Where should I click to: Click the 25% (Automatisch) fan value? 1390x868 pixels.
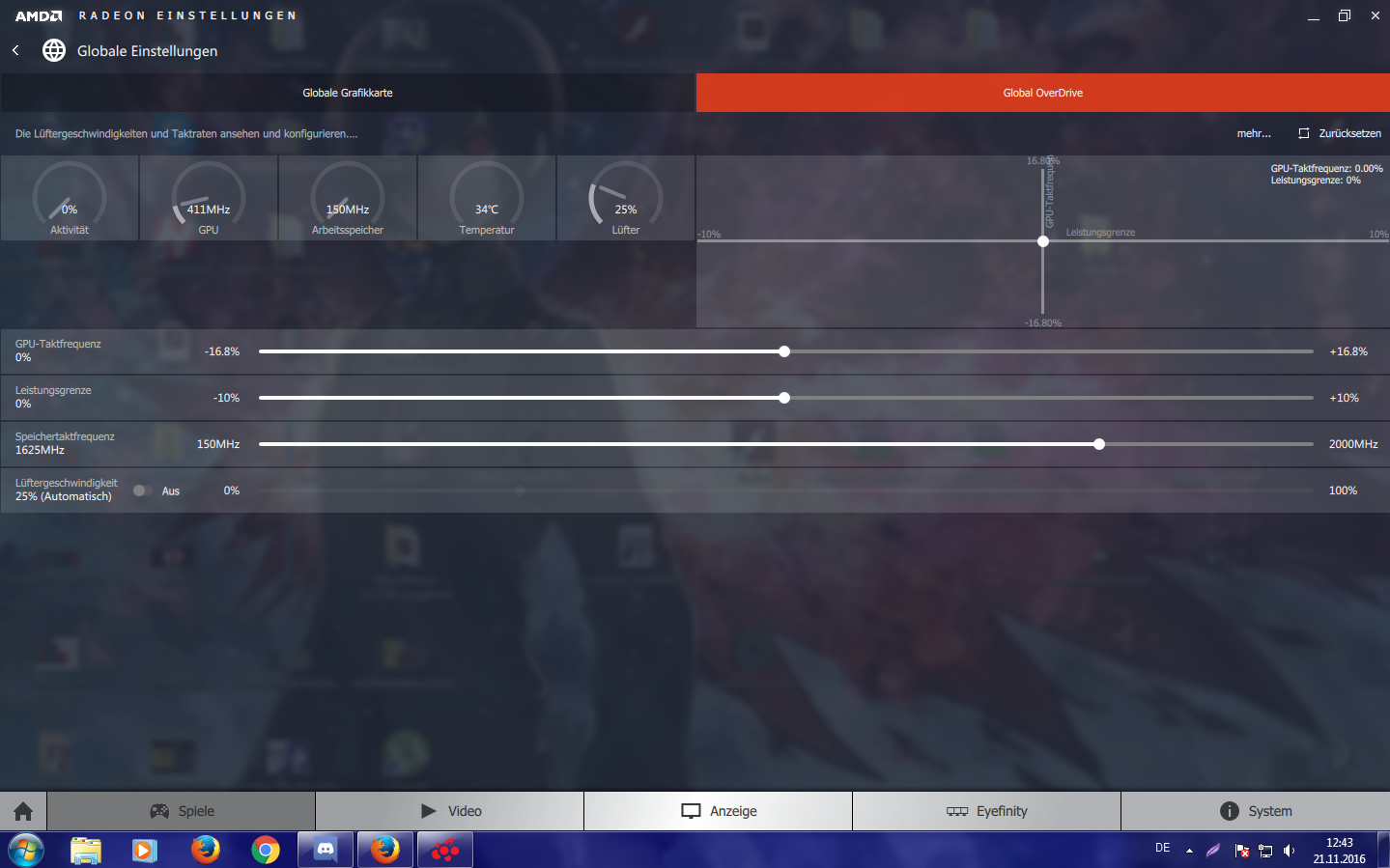tap(64, 496)
